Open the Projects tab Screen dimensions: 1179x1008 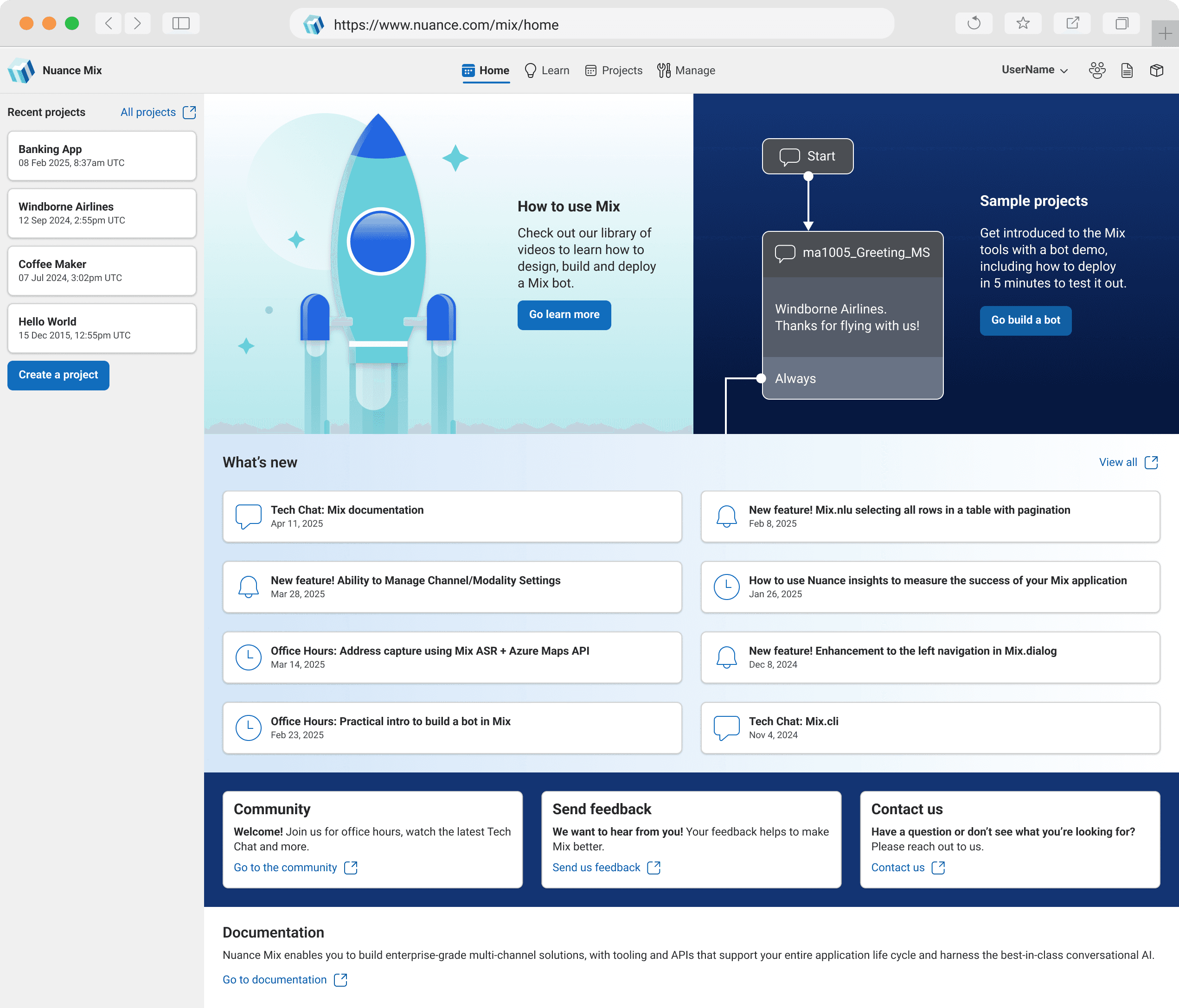click(614, 70)
